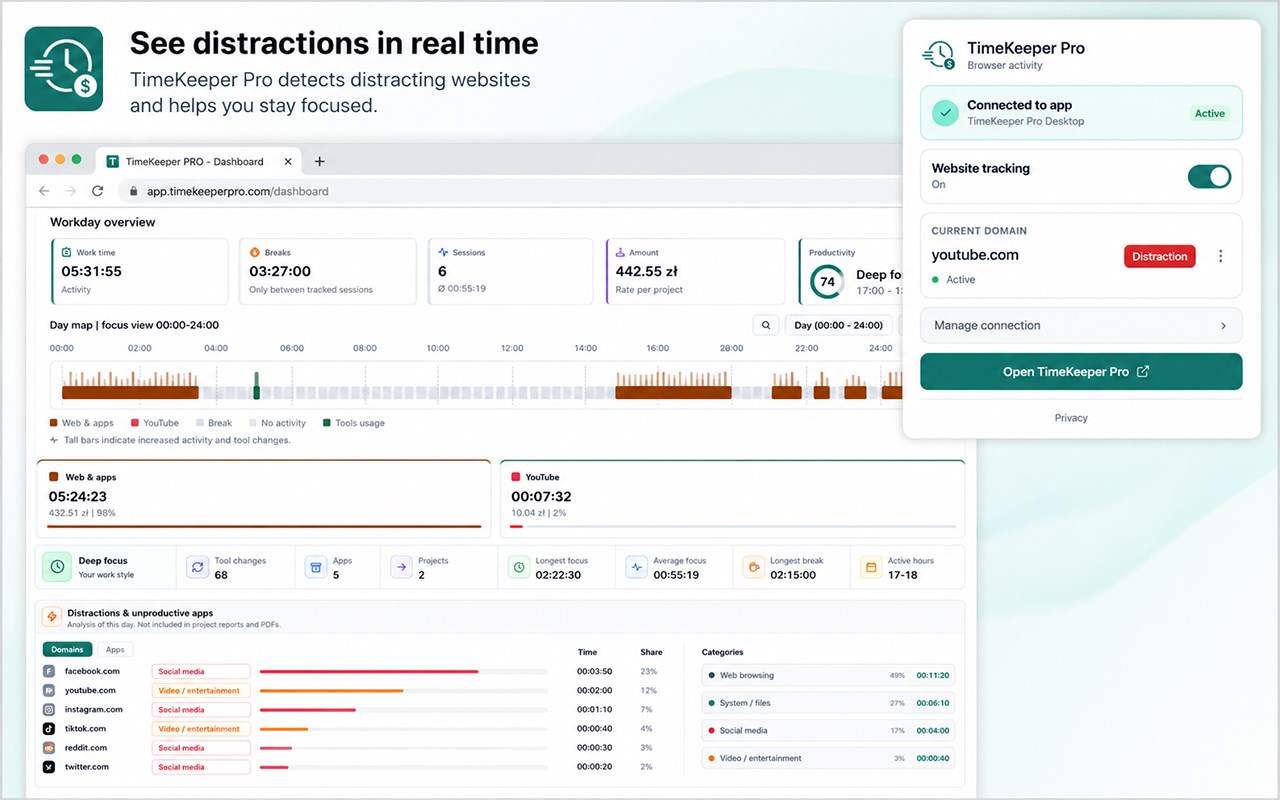Click the facebook.com time 00:03:50
This screenshot has height=800, width=1280.
click(594, 672)
